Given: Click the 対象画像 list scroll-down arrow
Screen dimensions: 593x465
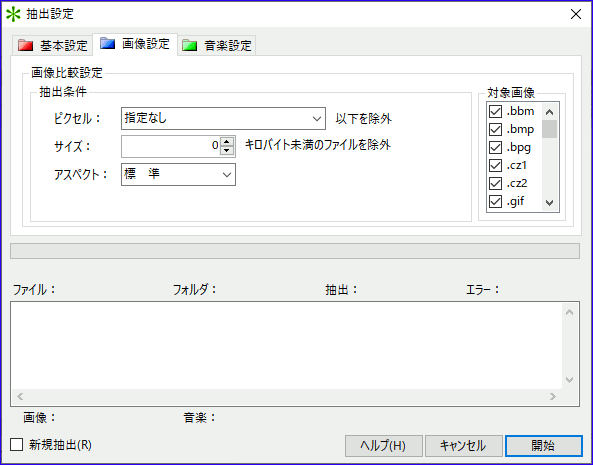Looking at the screenshot, I should 550,203.
